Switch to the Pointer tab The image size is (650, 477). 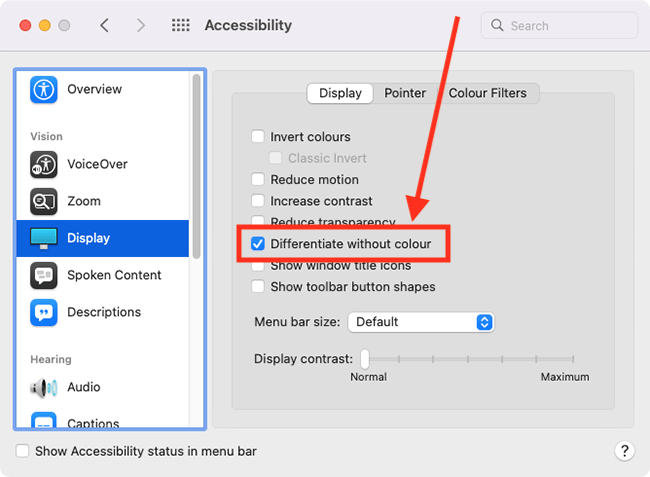click(405, 93)
